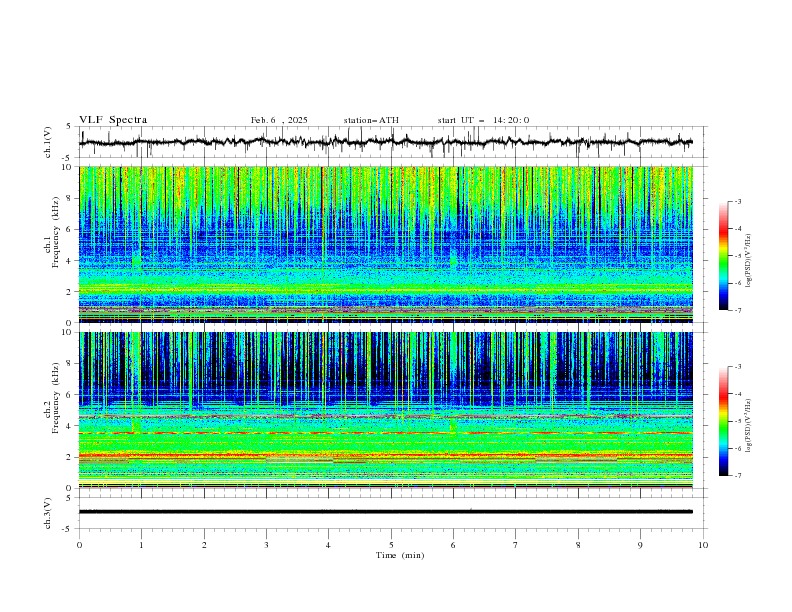792x612 pixels.
Task: Click the upper colorbar "log(PSD)(V²/Hz)" label
Action: 748,261
